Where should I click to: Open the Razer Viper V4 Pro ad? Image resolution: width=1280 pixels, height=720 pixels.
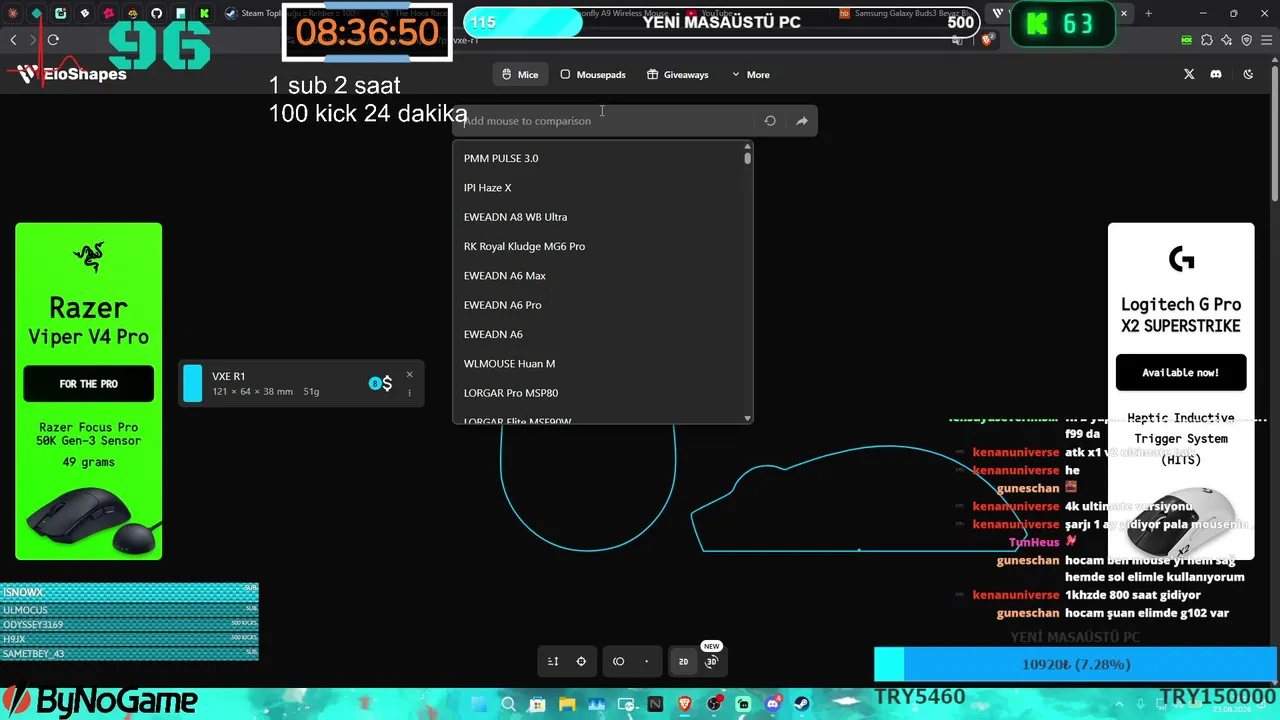[x=88, y=391]
